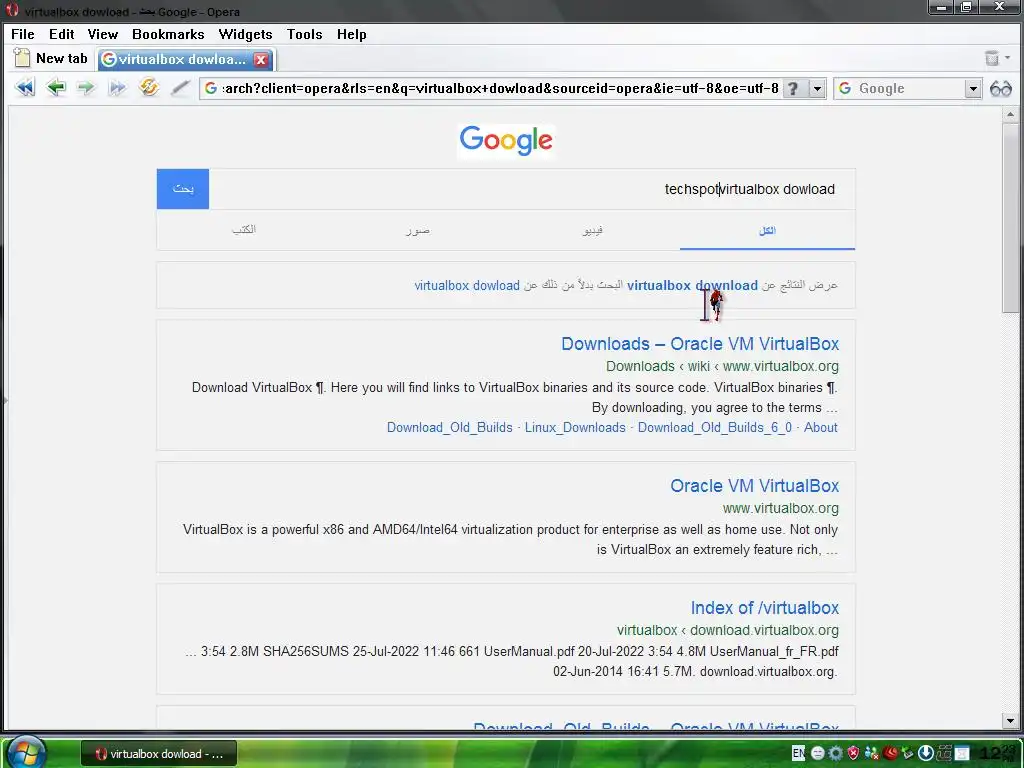
Task: Select the All results tab (الكل)
Action: point(767,230)
